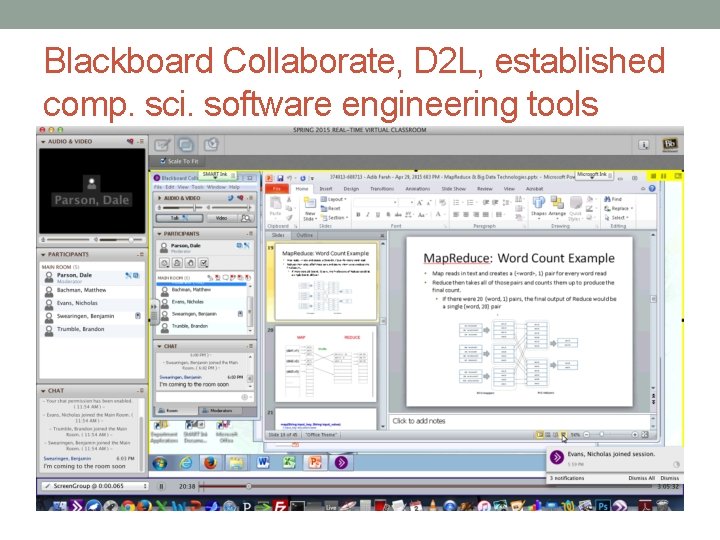The width and height of the screenshot is (720, 540).
Task: Adjust the PowerPoint zoom slider
Action: pyautogui.click(x=610, y=434)
